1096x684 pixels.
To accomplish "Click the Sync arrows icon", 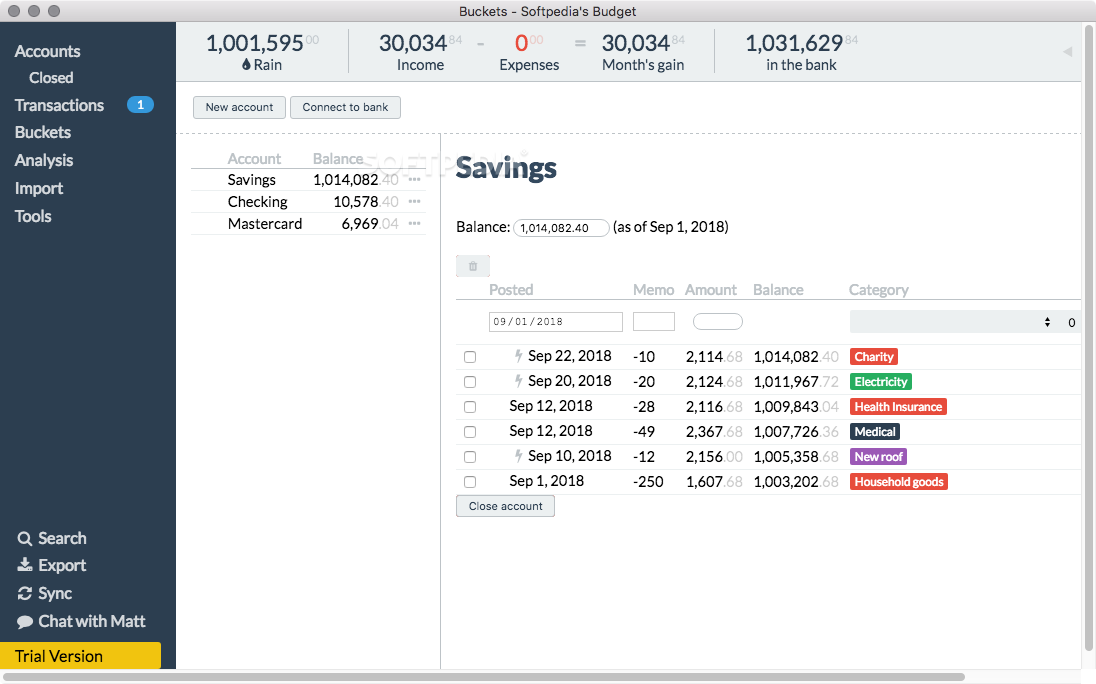I will pos(24,593).
